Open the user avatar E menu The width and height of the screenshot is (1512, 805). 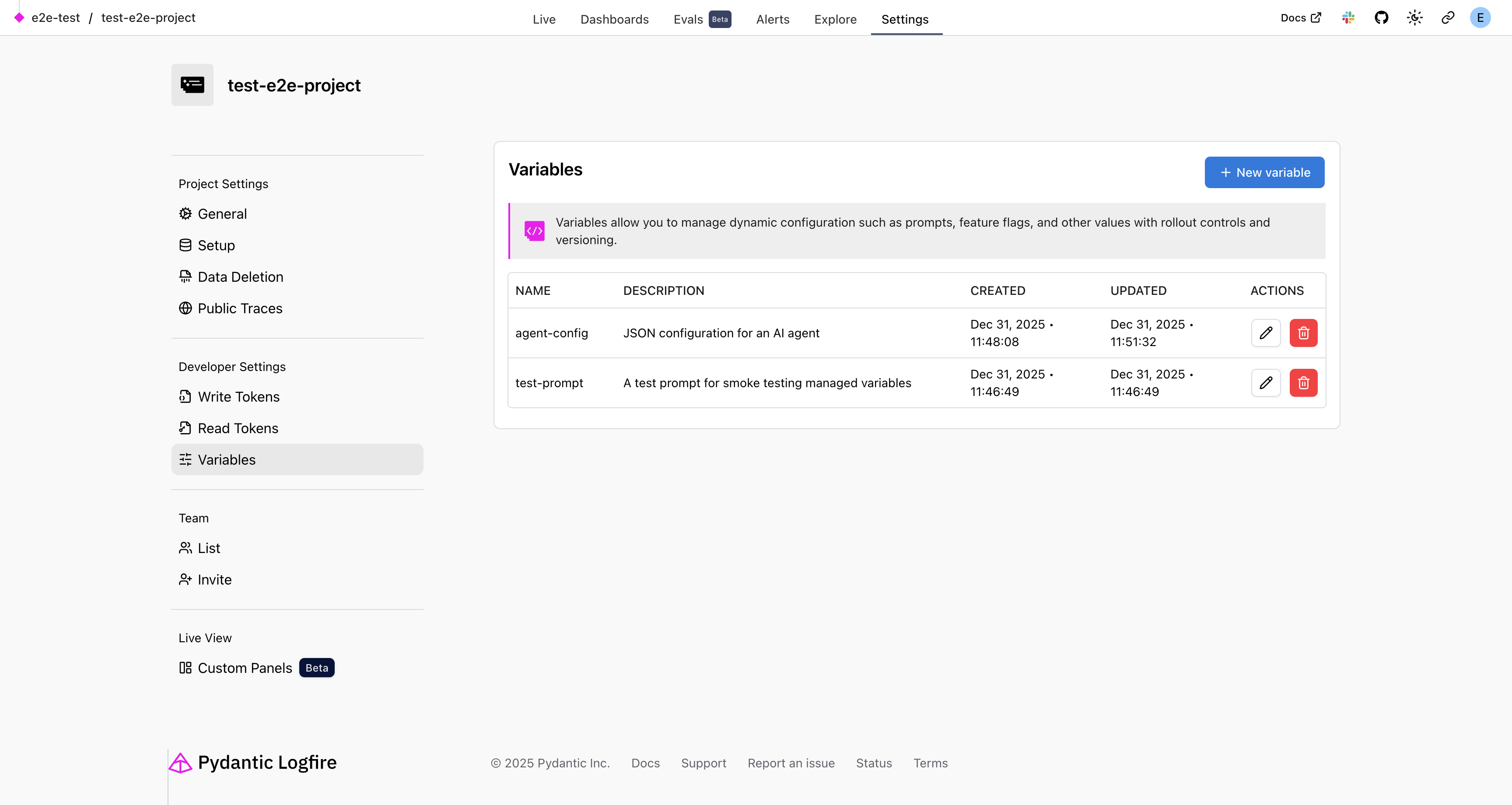(x=1480, y=17)
